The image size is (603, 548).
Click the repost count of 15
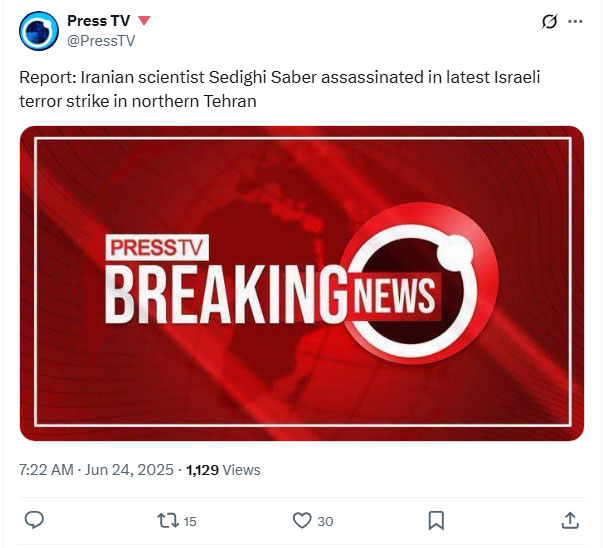click(190, 521)
